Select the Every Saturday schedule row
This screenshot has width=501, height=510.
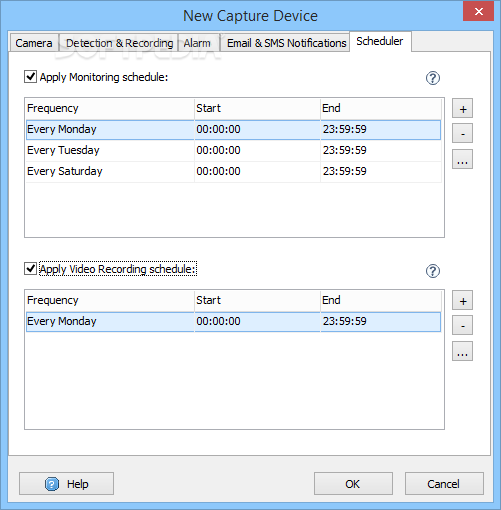[x=233, y=171]
